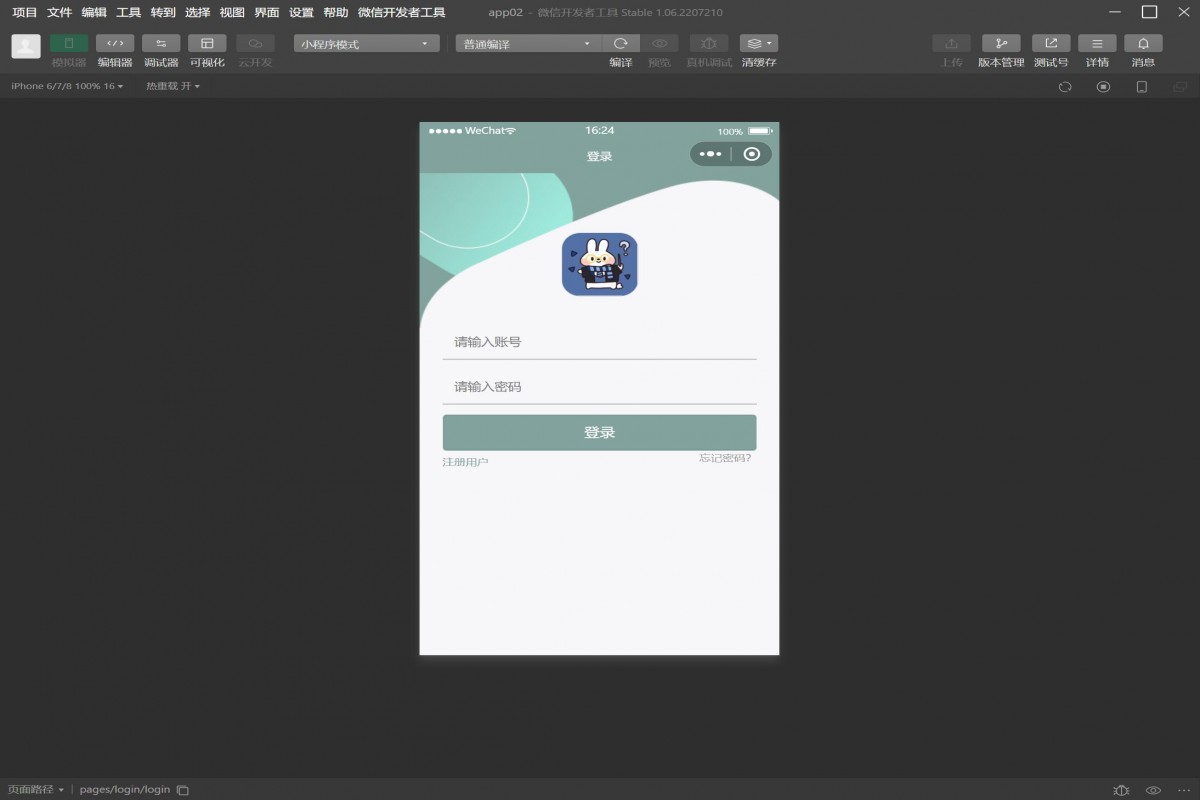Open the 普通编译 compile mode dropdown

point(528,44)
